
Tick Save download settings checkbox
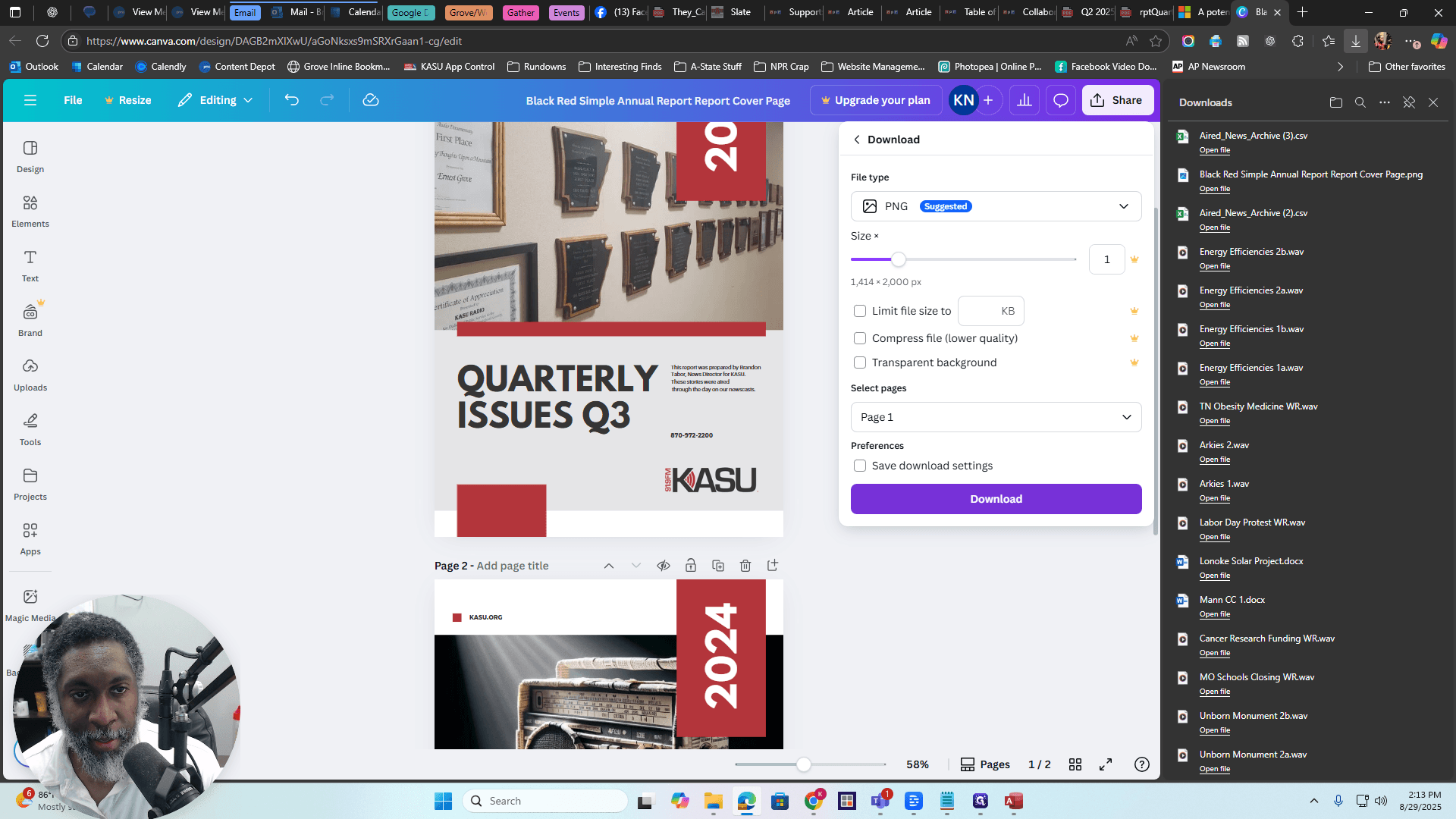pyautogui.click(x=860, y=466)
